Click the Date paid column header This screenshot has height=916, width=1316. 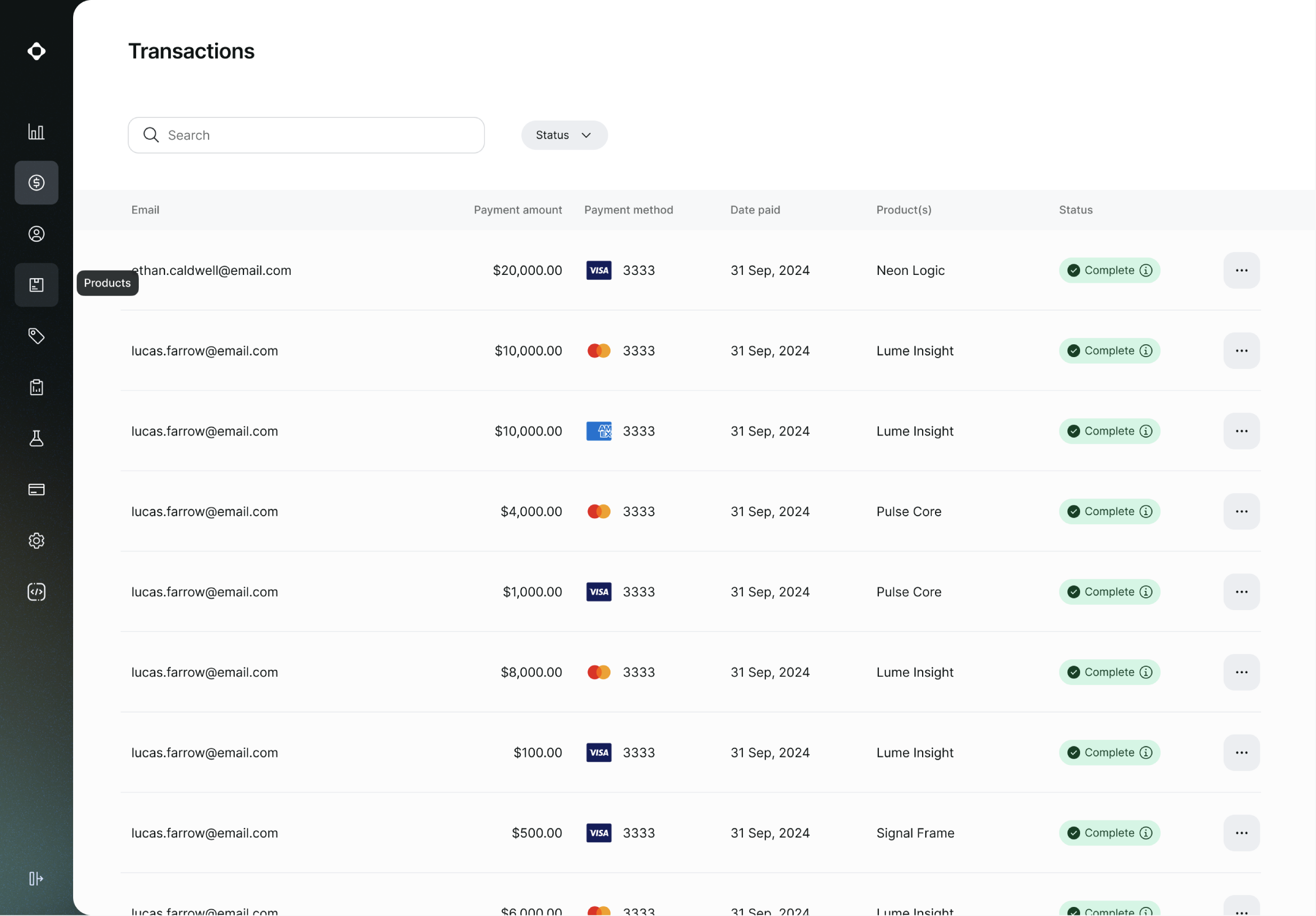click(755, 210)
